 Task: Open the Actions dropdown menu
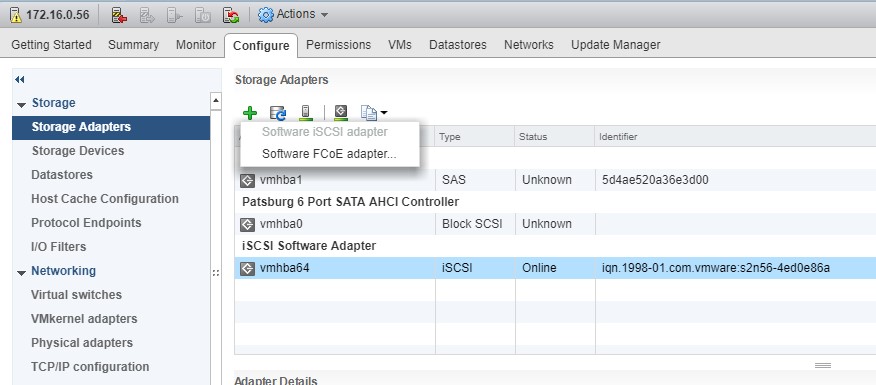tap(293, 15)
